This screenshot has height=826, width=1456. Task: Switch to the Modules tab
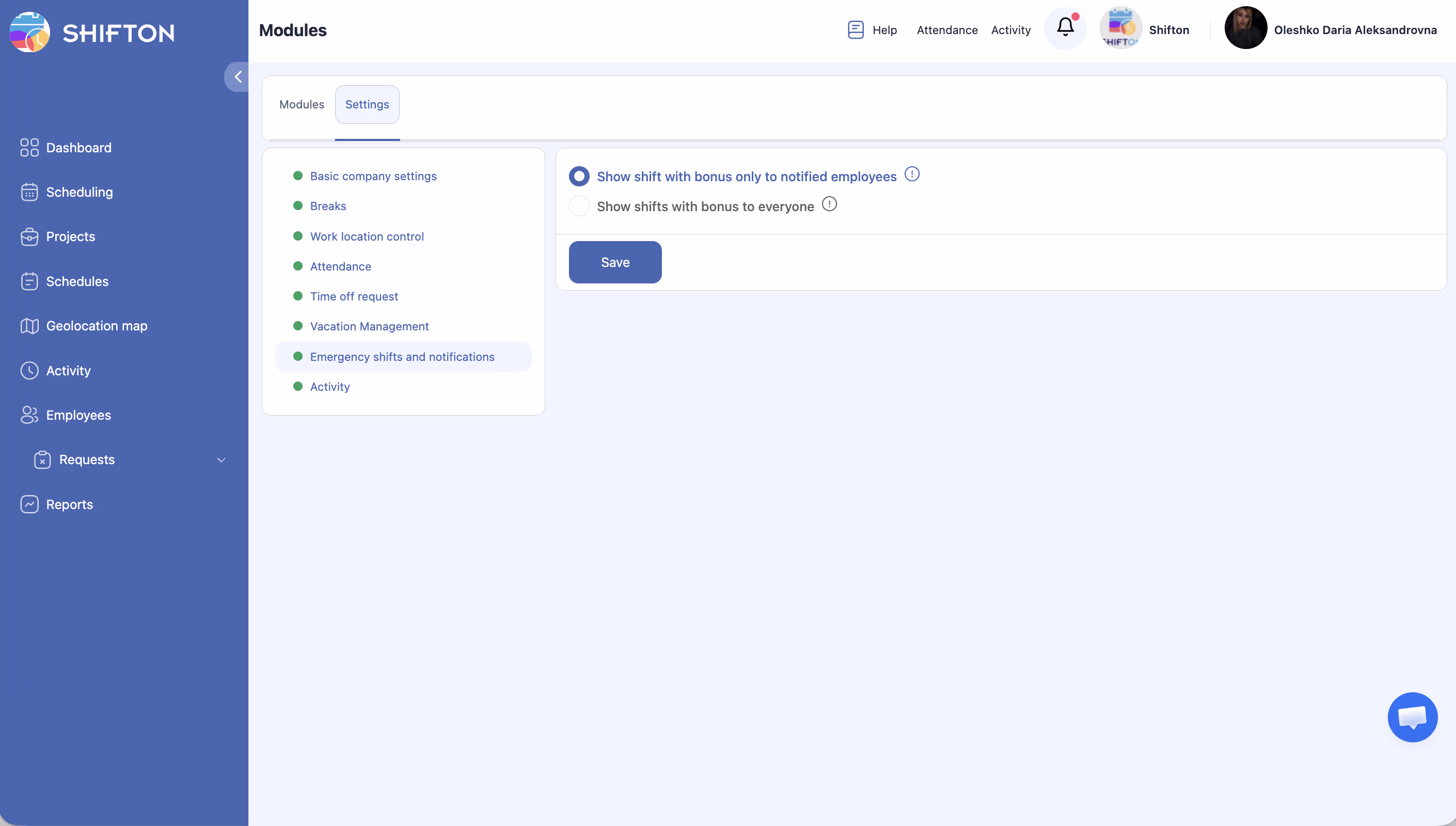[301, 104]
